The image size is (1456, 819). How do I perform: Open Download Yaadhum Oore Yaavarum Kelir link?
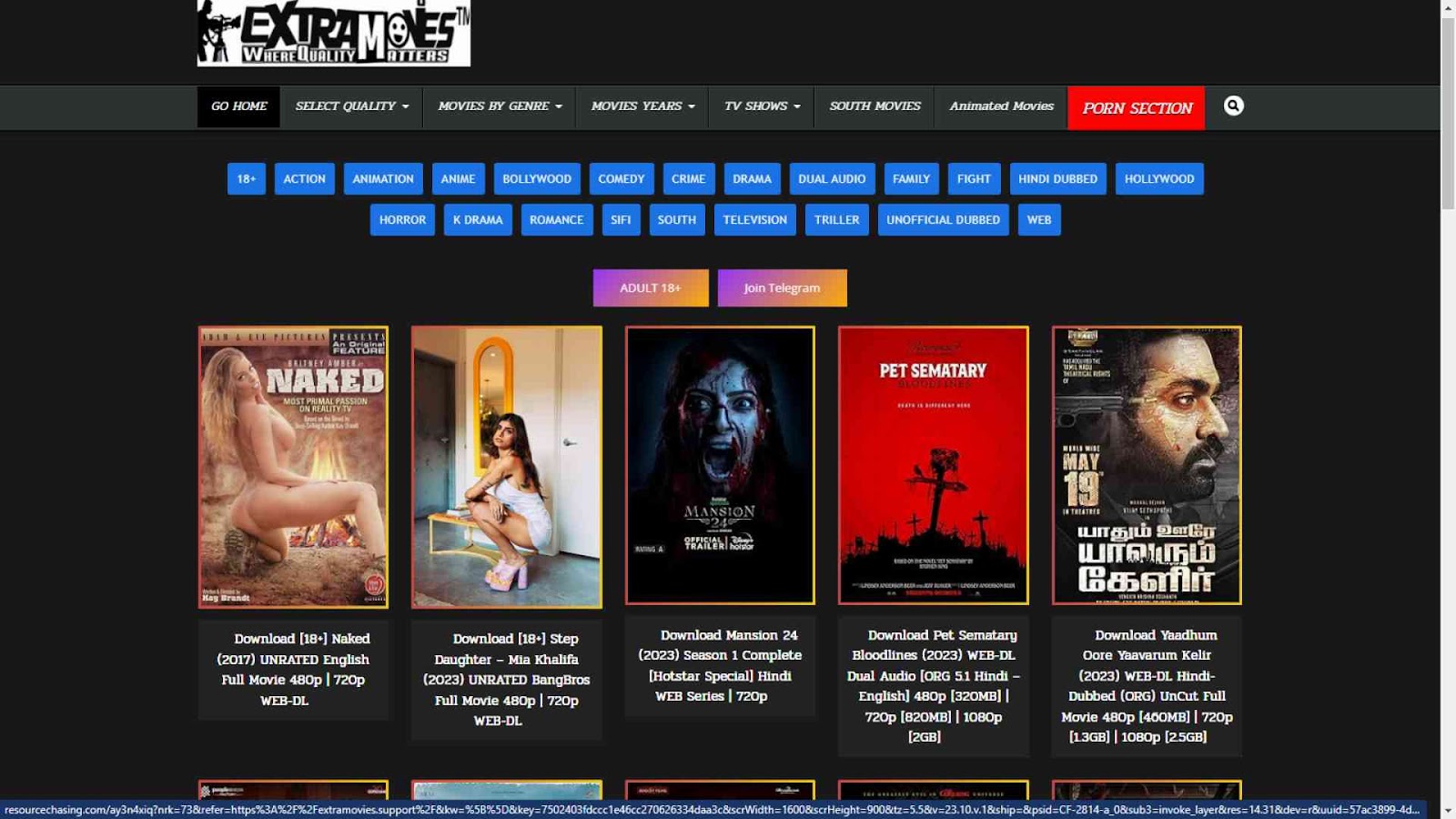click(1147, 685)
